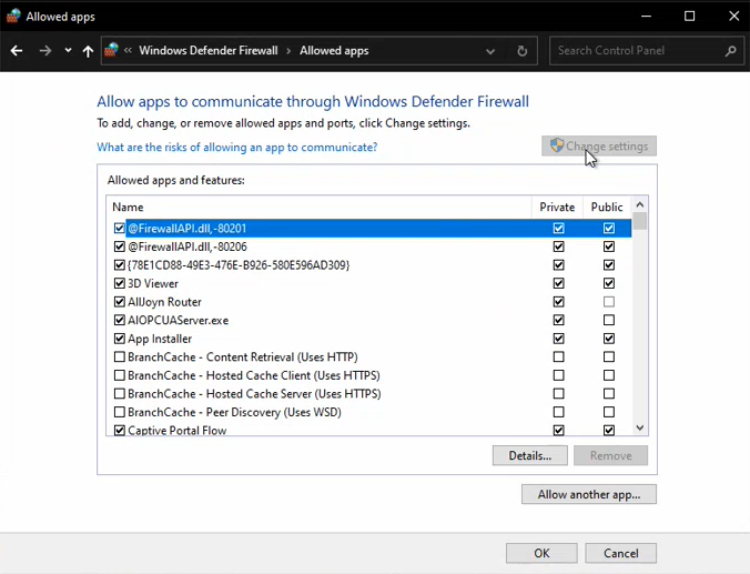Toggle AllJoyn Router name checkbox

pos(119,302)
